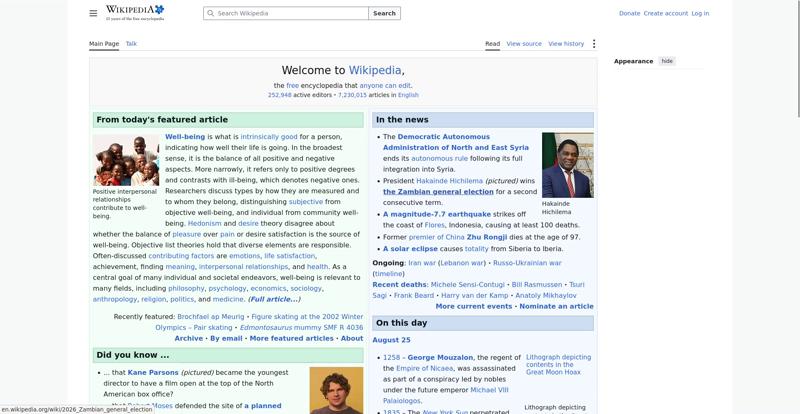Open the three-dot more options menu
This screenshot has width=800, height=414.
(593, 44)
